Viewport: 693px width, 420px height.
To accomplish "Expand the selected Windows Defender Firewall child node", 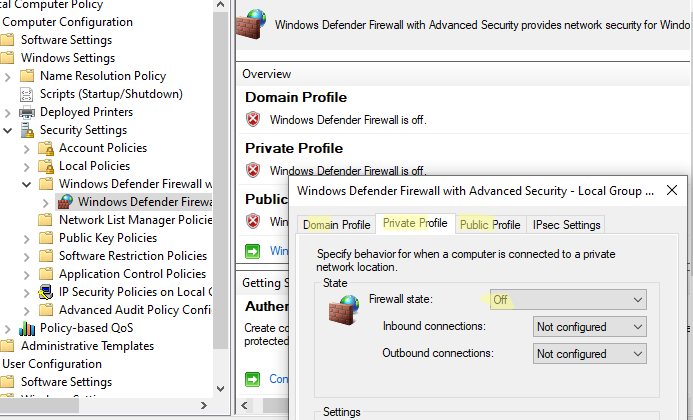I will (46, 203).
